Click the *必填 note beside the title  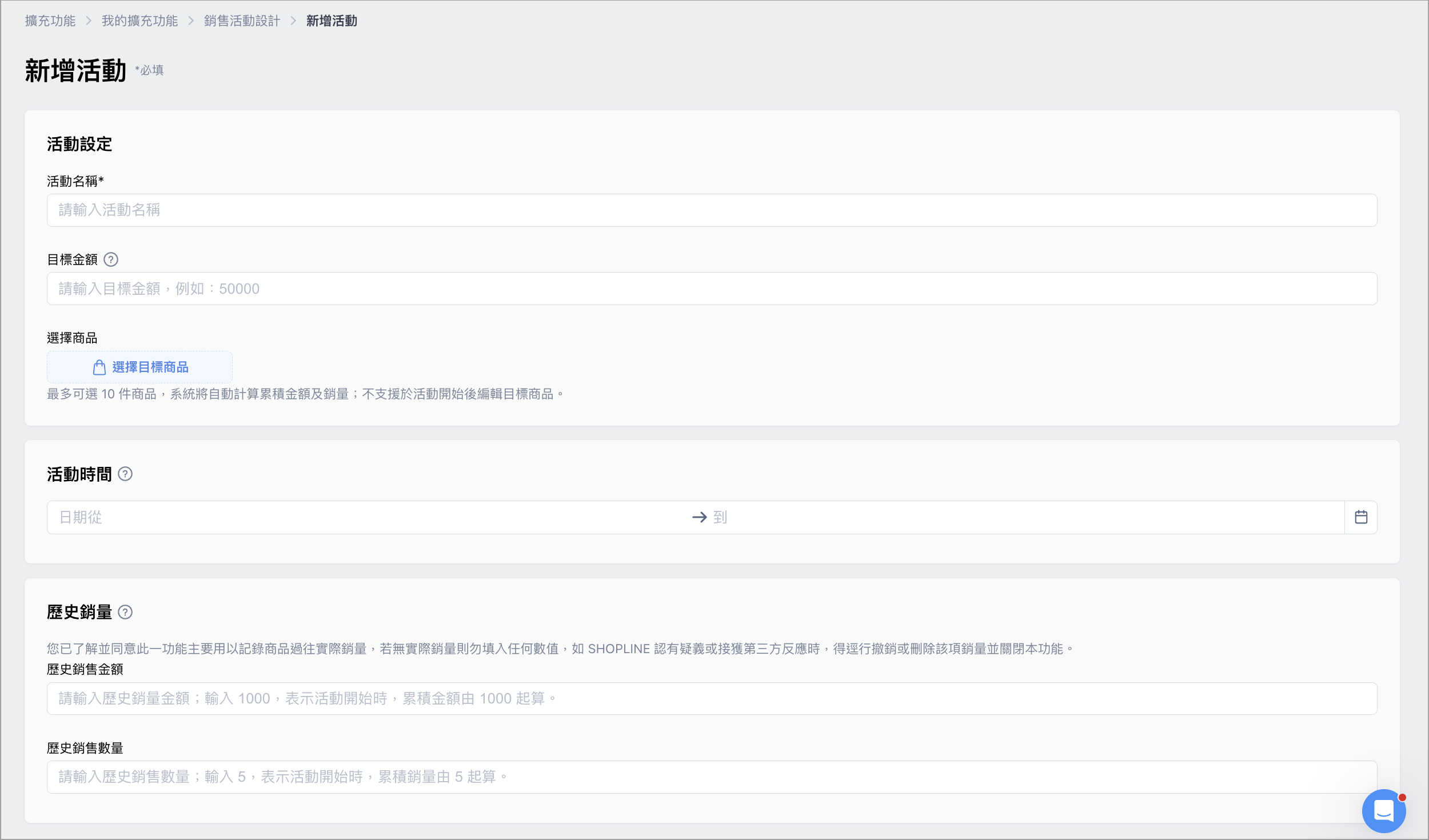click(x=149, y=70)
